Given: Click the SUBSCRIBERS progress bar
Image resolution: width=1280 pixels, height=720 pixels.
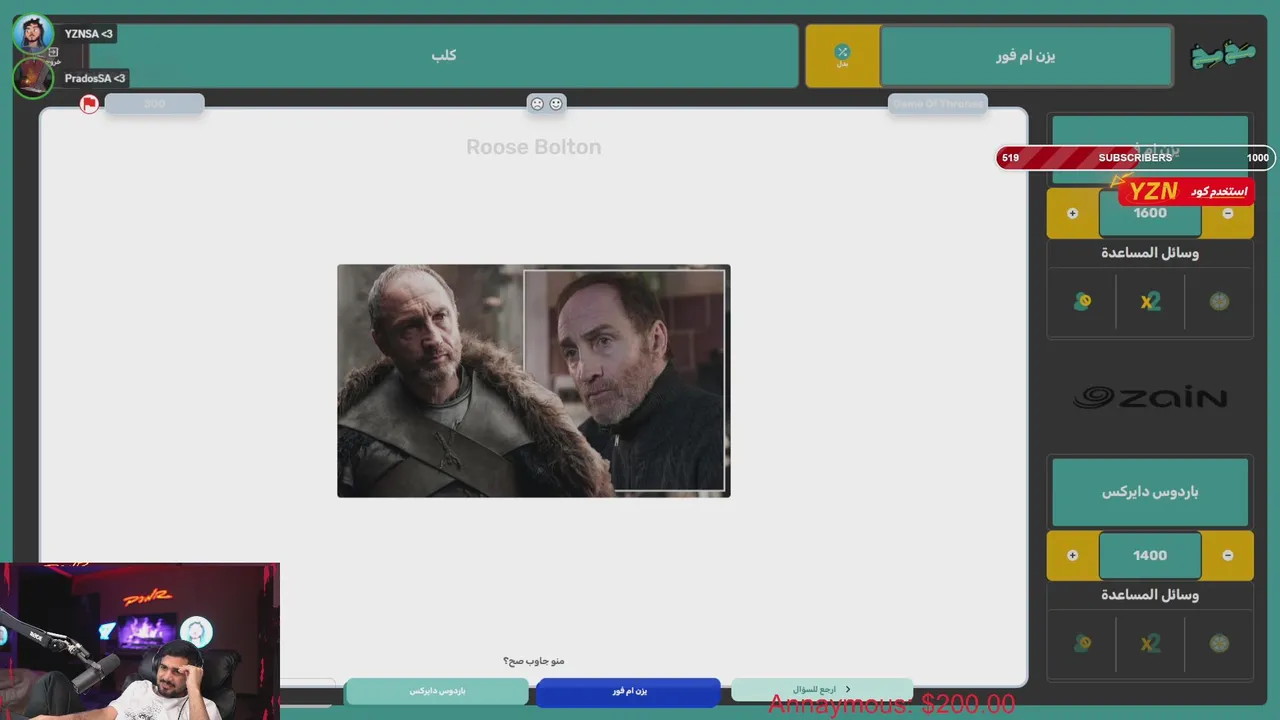Looking at the screenshot, I should tap(1134, 158).
